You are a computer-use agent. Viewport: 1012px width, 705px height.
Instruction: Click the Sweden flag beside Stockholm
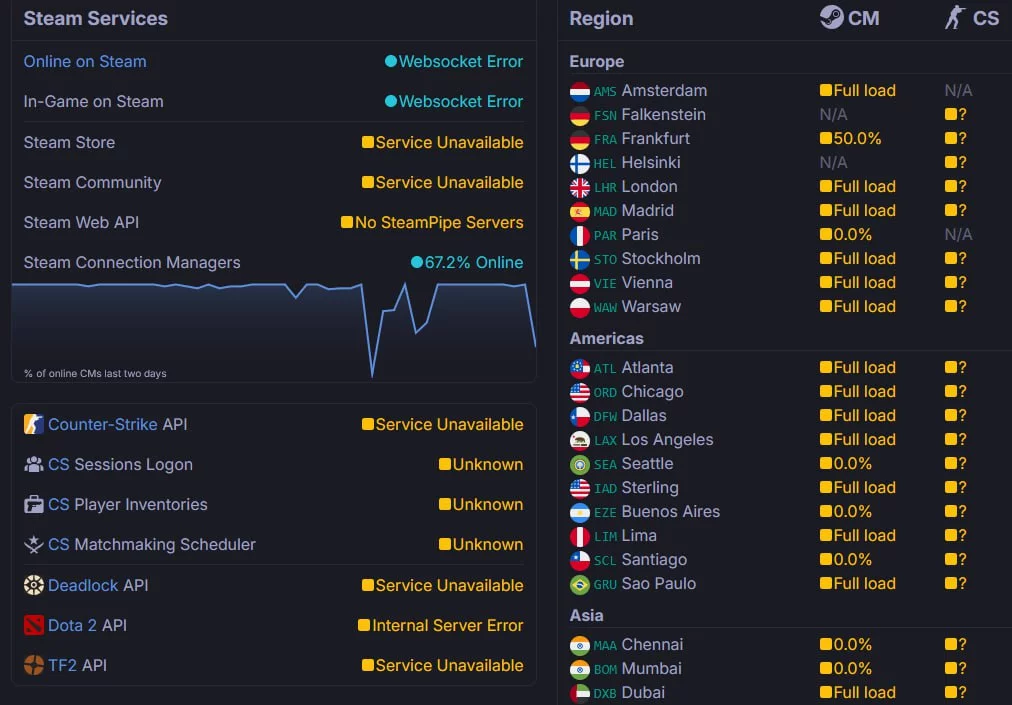click(x=580, y=259)
